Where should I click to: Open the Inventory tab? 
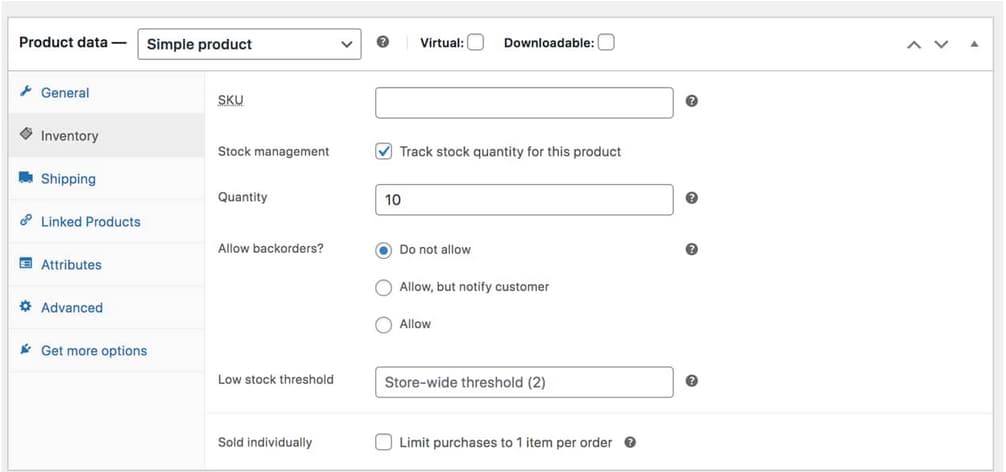[107, 135]
